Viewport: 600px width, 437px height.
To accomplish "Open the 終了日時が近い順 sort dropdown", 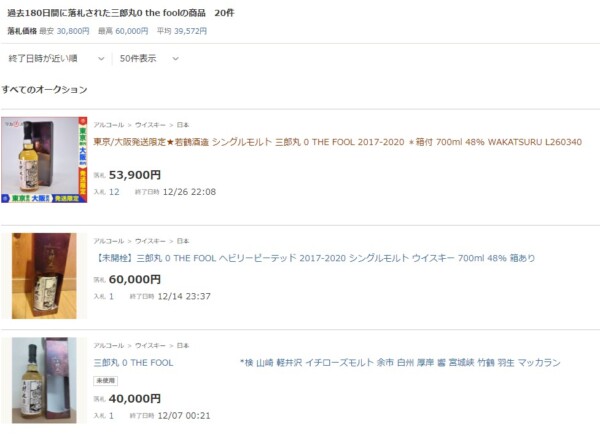I will (56, 59).
